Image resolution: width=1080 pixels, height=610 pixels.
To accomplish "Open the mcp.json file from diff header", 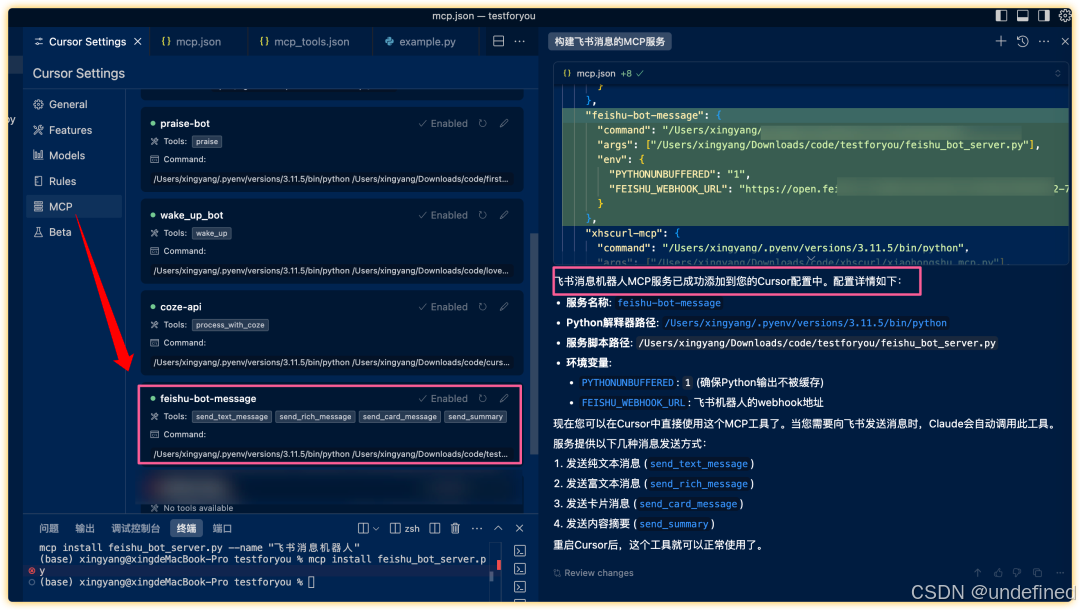I will pos(596,74).
